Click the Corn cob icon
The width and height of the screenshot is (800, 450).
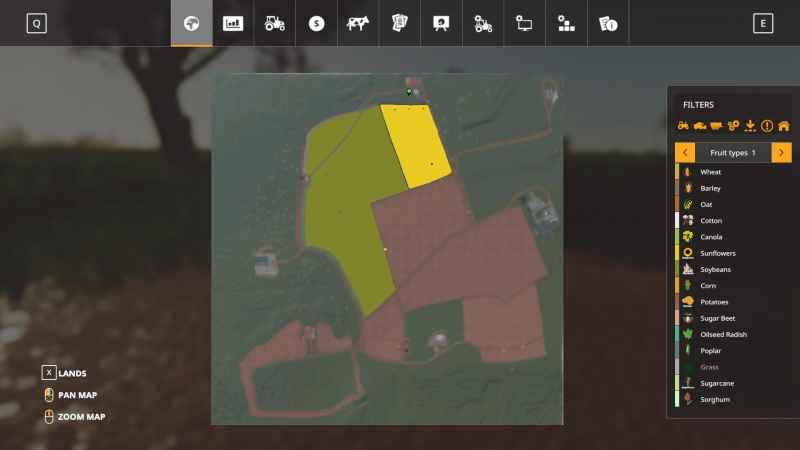[x=688, y=286]
